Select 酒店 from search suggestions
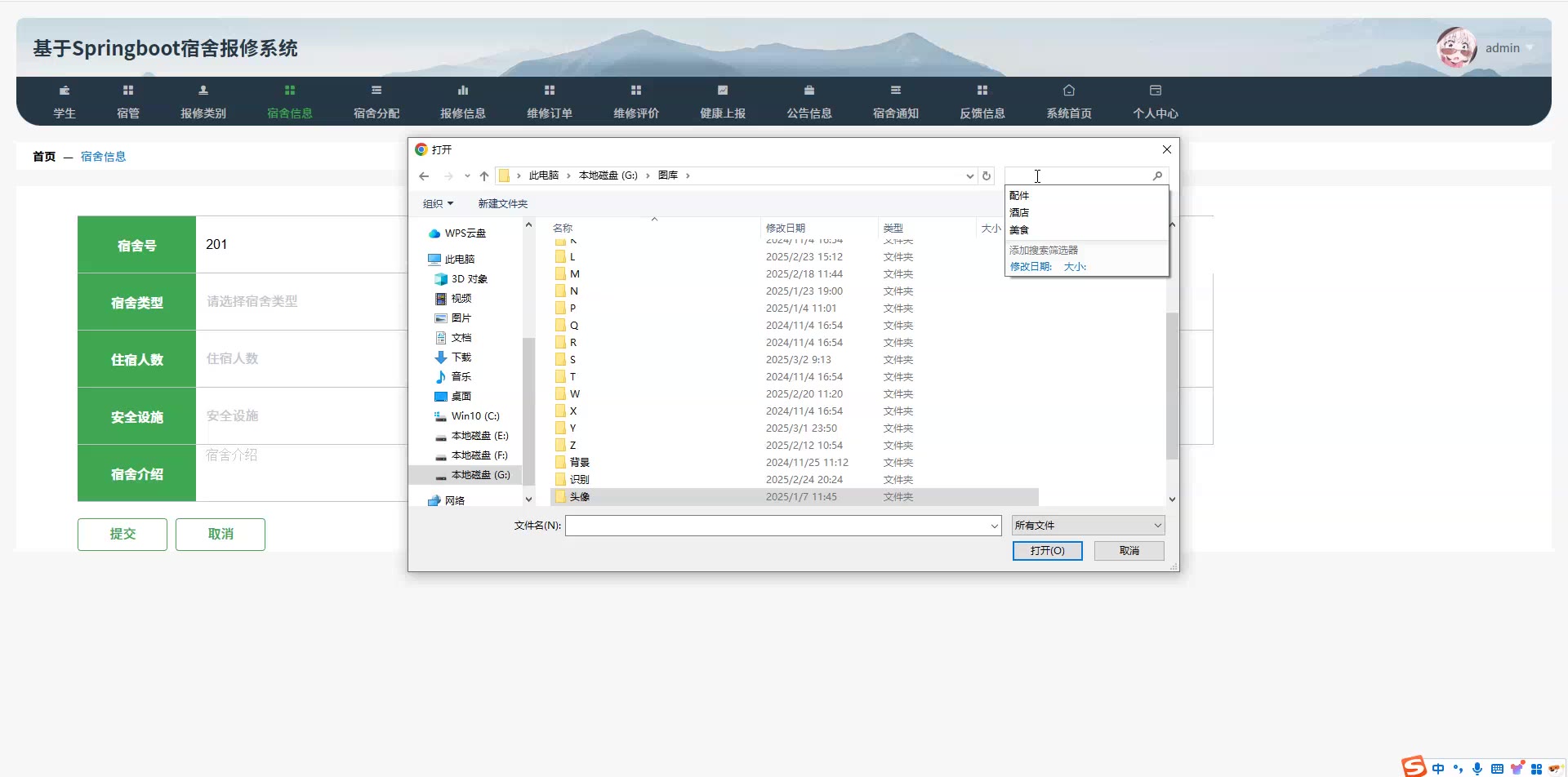 pyautogui.click(x=1019, y=213)
